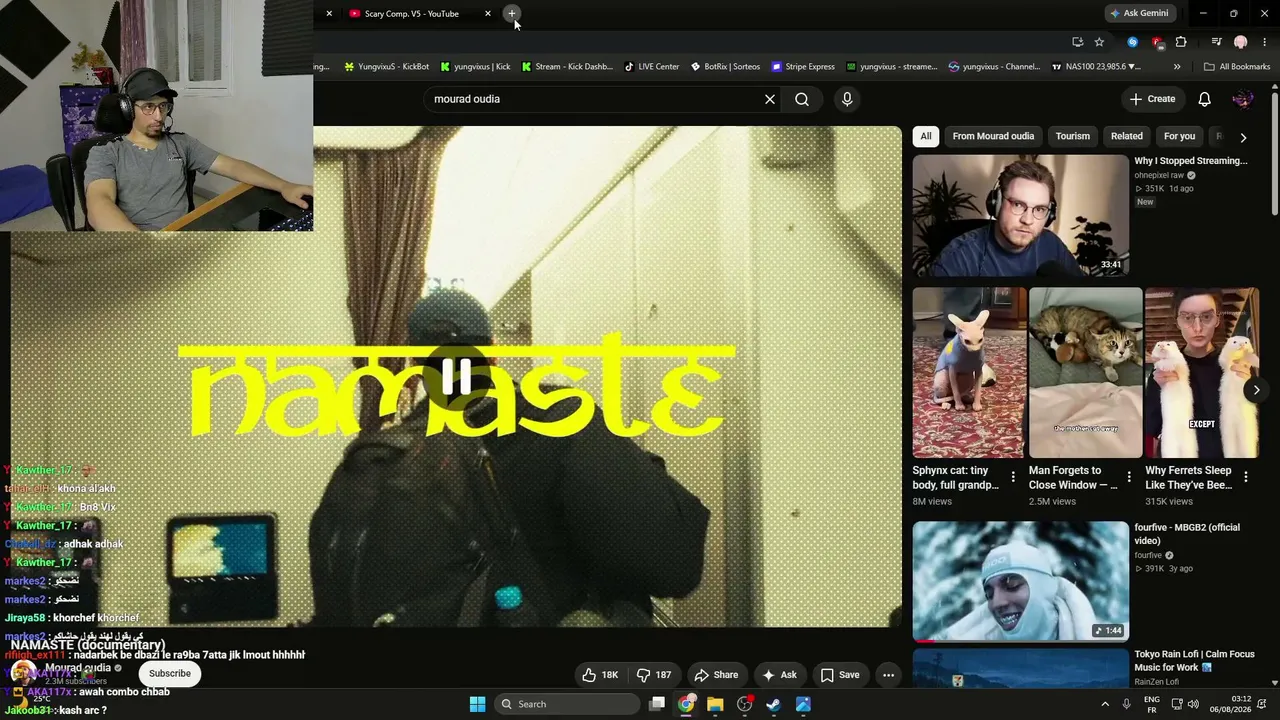Viewport: 1280px width, 720px height.
Task: Open options for the Sphynx cat short
Action: pos(1013,477)
